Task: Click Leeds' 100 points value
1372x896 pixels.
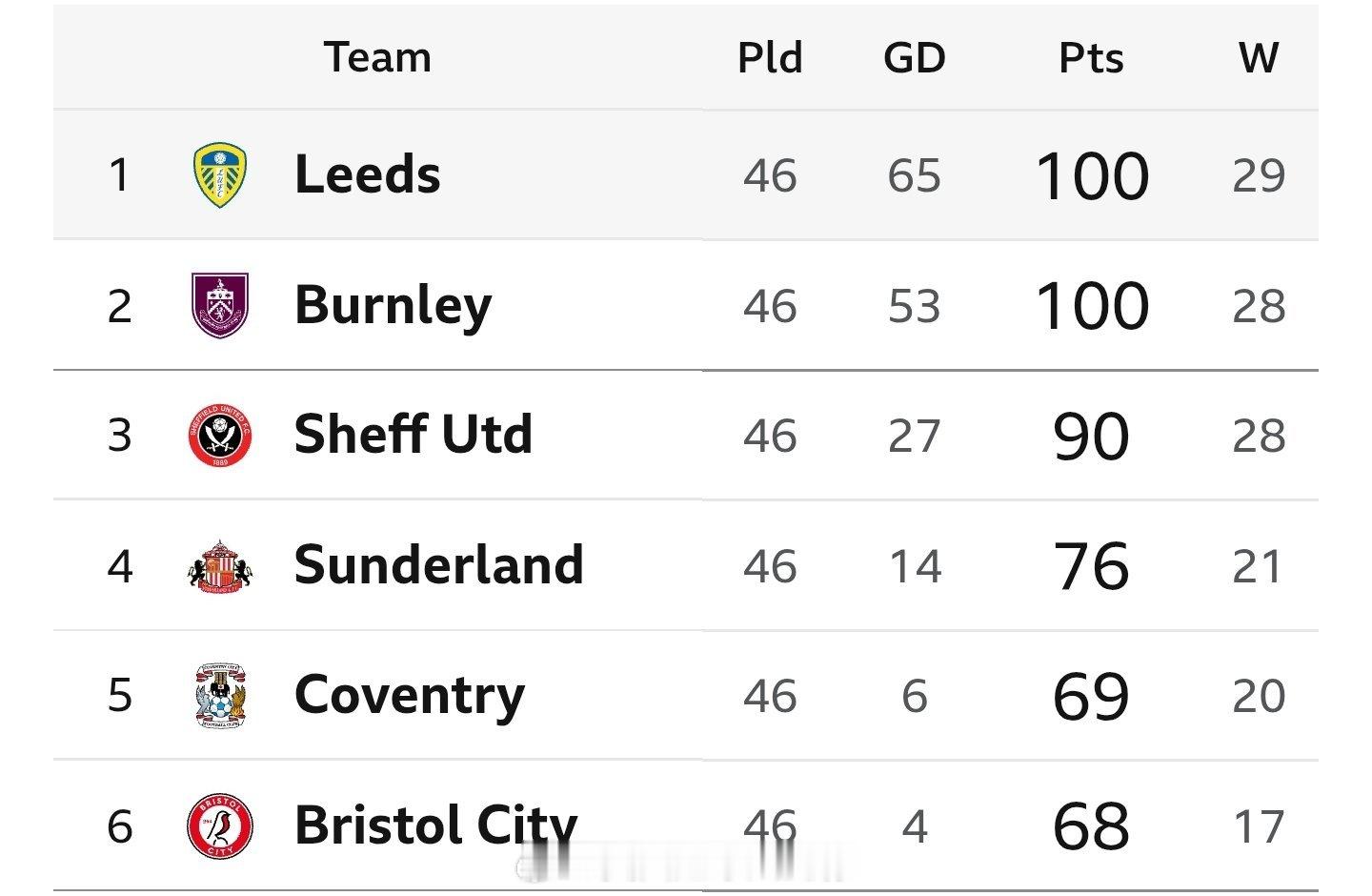Action: pos(1092,176)
